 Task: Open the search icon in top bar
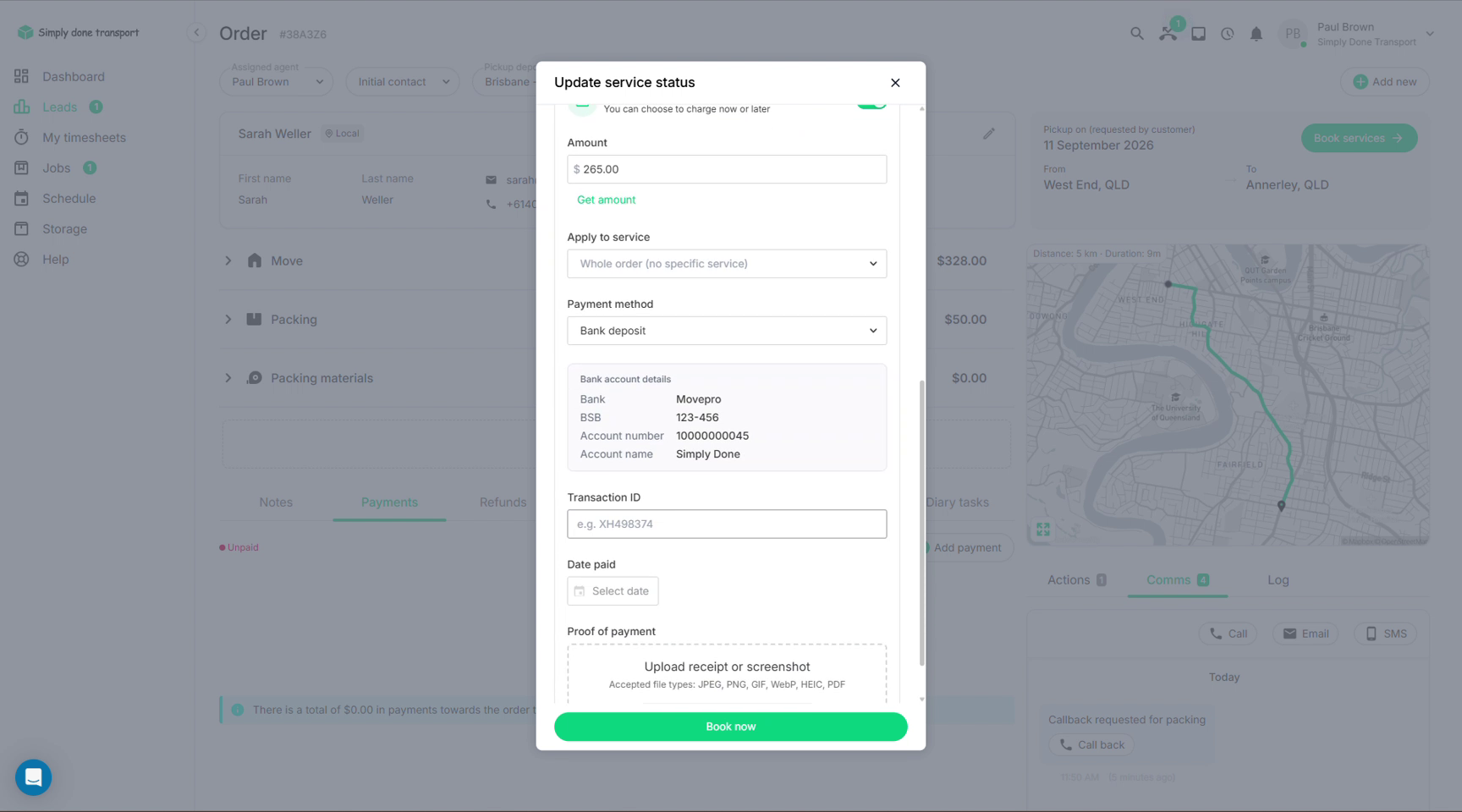[x=1136, y=34]
